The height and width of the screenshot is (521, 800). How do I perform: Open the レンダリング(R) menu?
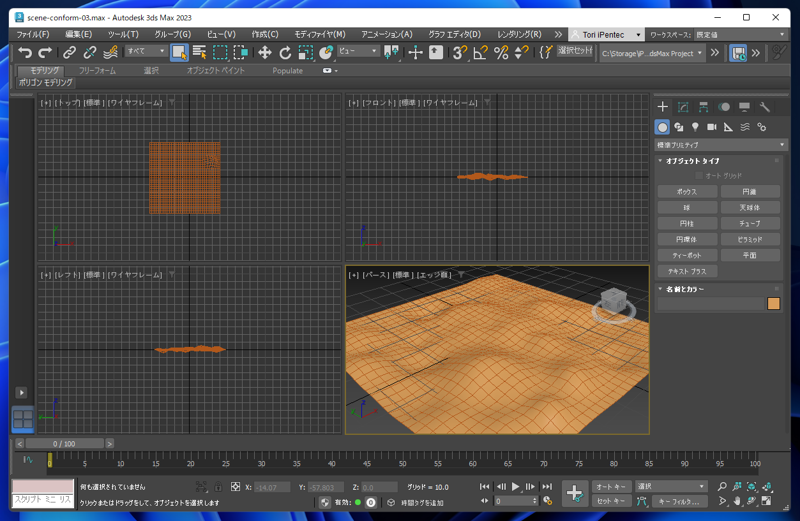(x=519, y=34)
